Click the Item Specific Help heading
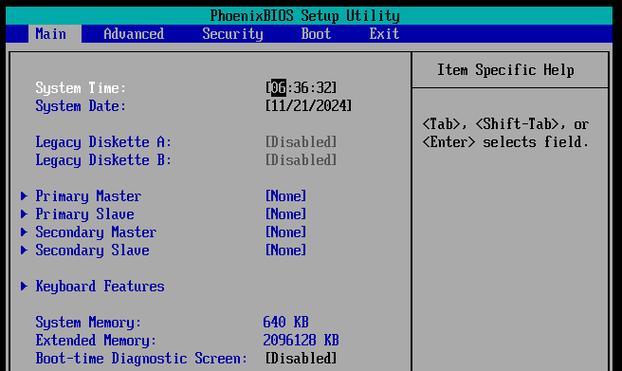 (x=506, y=70)
